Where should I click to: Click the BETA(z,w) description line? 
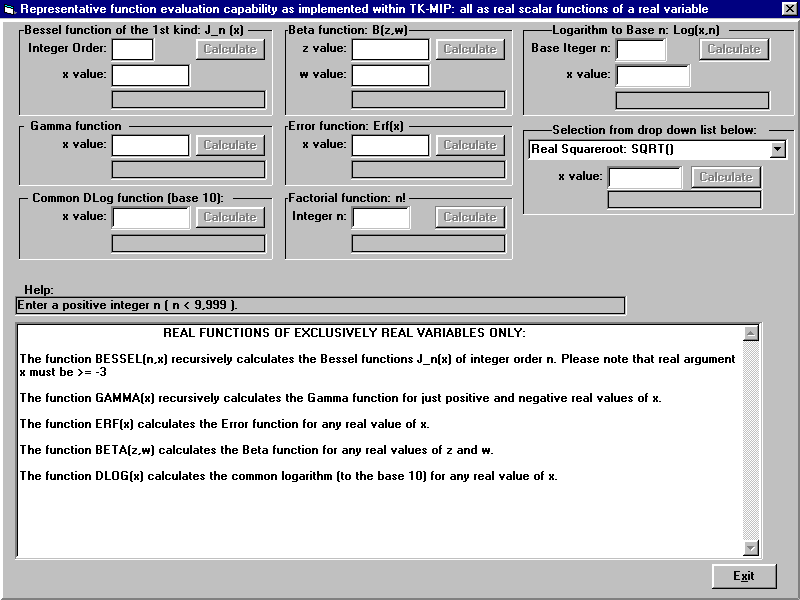click(257, 450)
